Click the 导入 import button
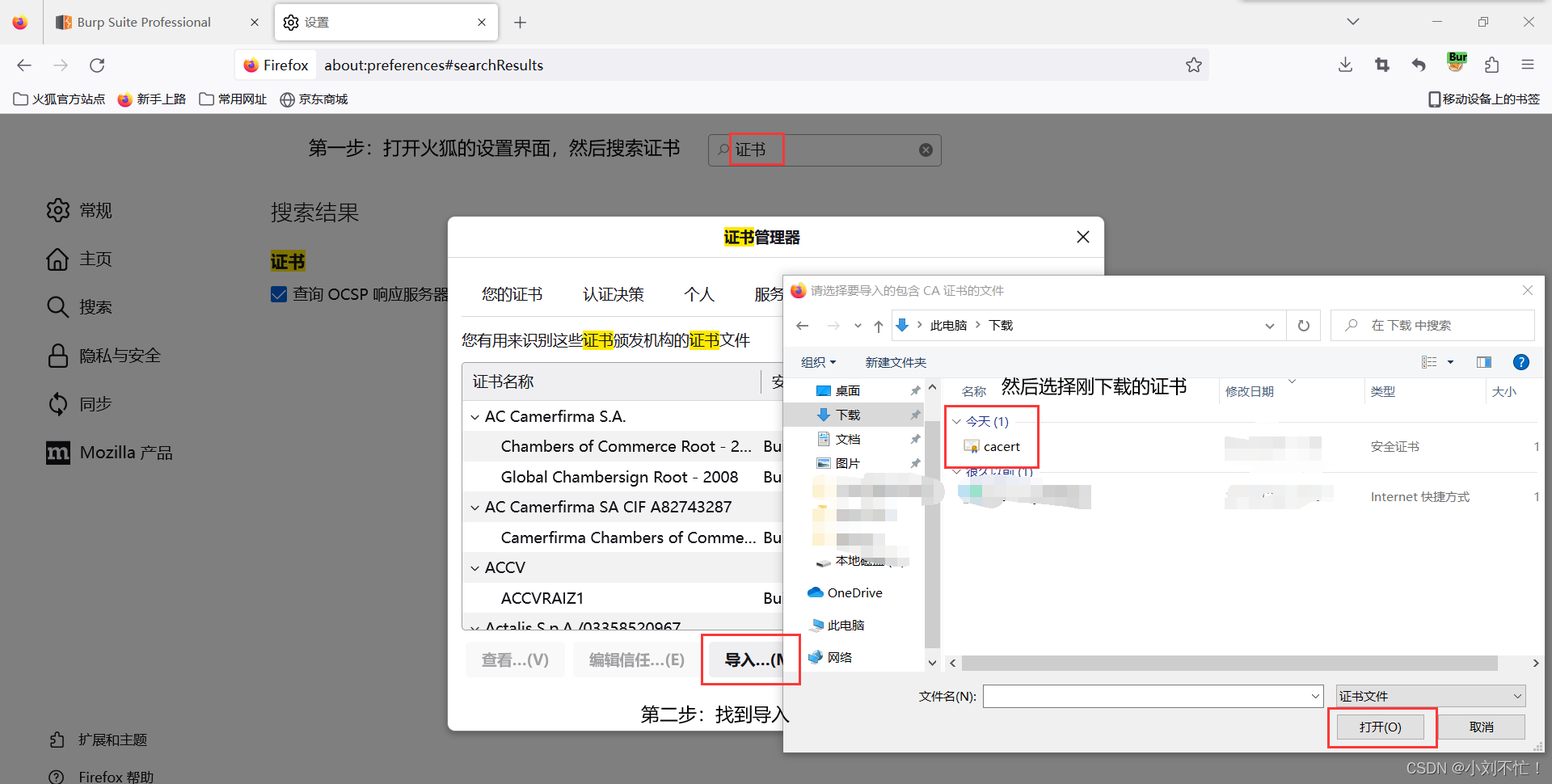This screenshot has width=1552, height=784. [750, 660]
